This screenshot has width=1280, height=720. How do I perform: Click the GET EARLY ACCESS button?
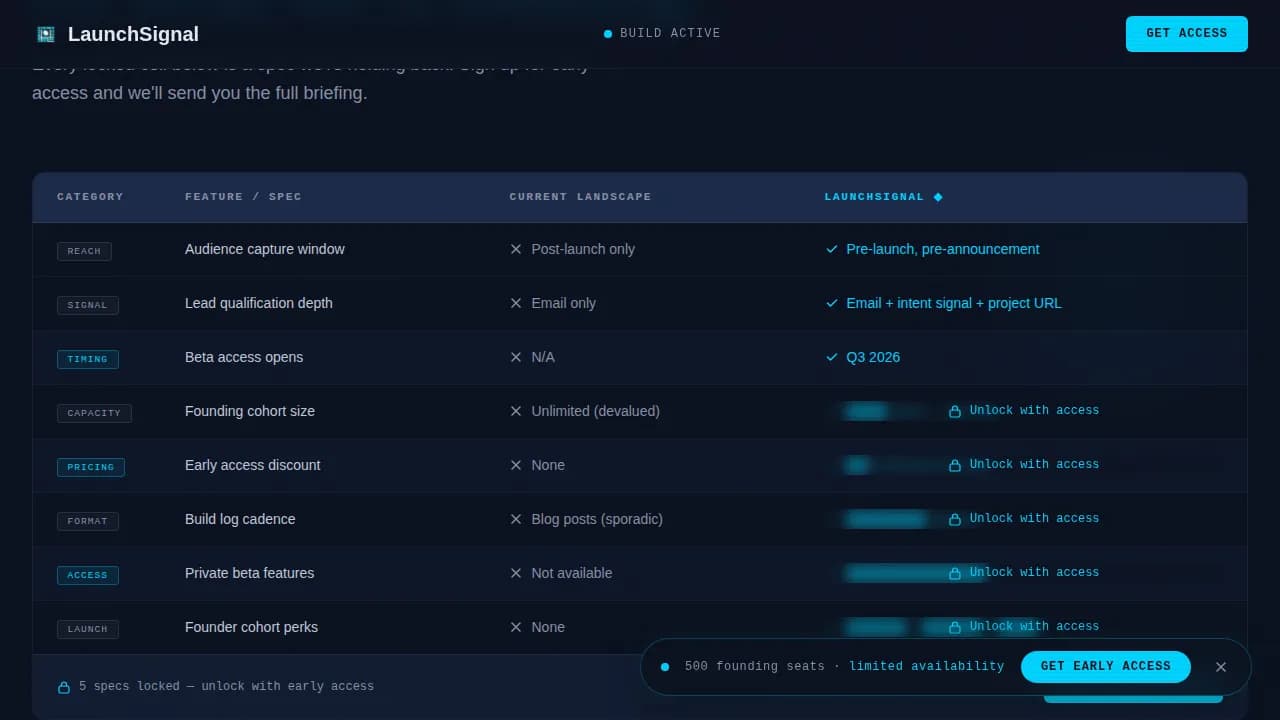pos(1106,667)
